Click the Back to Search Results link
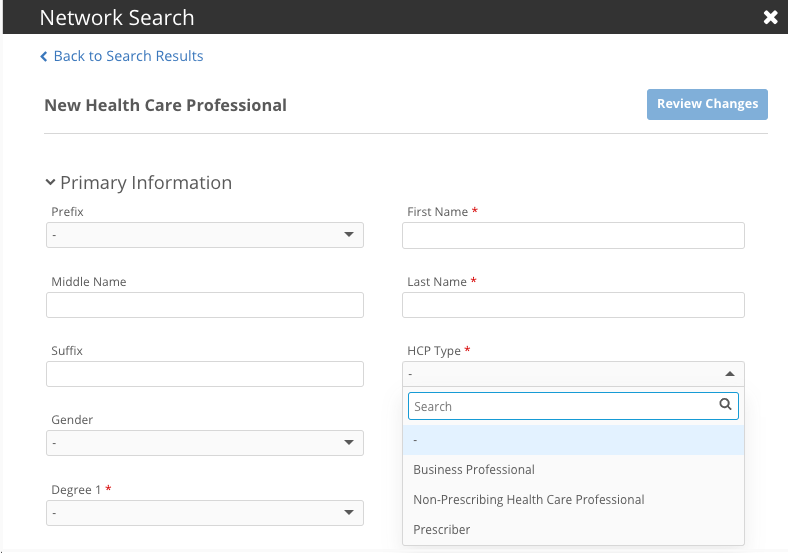This screenshot has height=553, width=788. 128,56
